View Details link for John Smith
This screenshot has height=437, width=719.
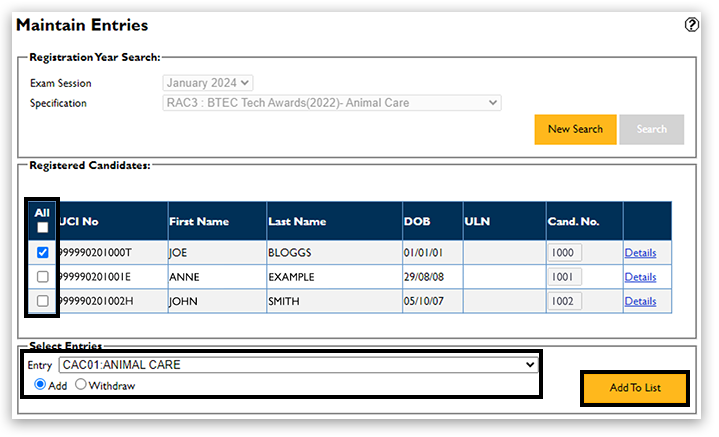point(640,301)
